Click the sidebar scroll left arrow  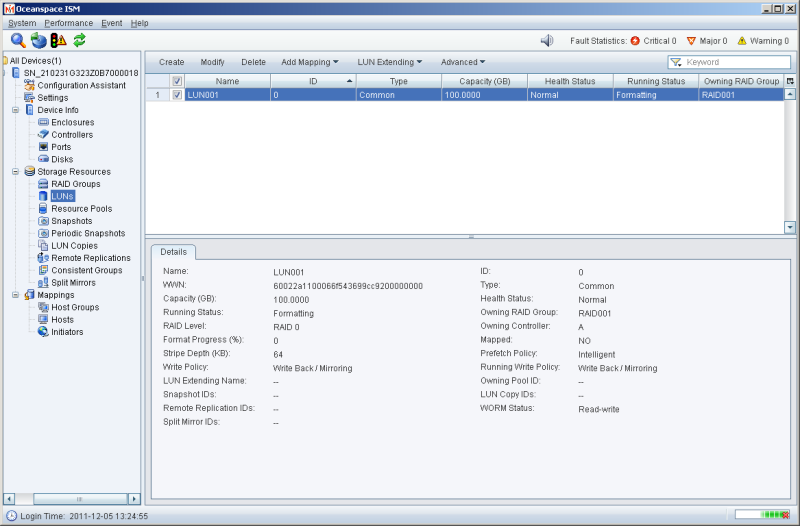tap(9, 498)
